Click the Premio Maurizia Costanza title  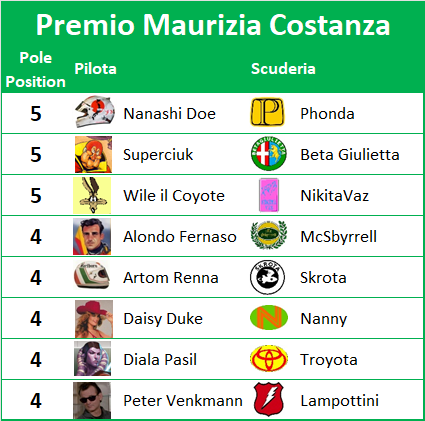point(213,25)
